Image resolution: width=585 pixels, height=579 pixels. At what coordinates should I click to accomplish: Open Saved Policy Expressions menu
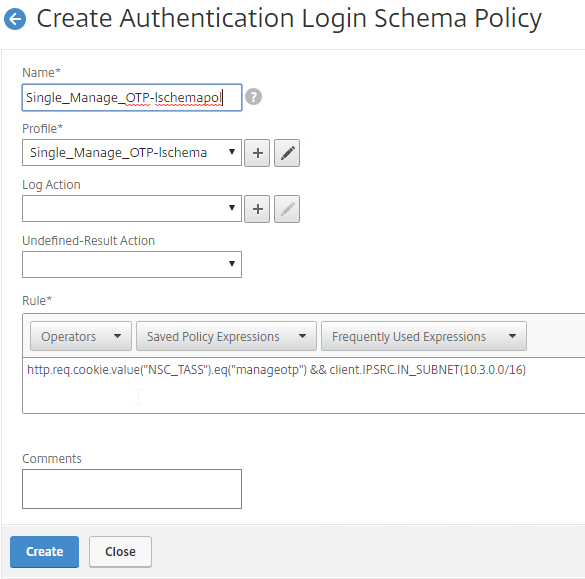226,336
